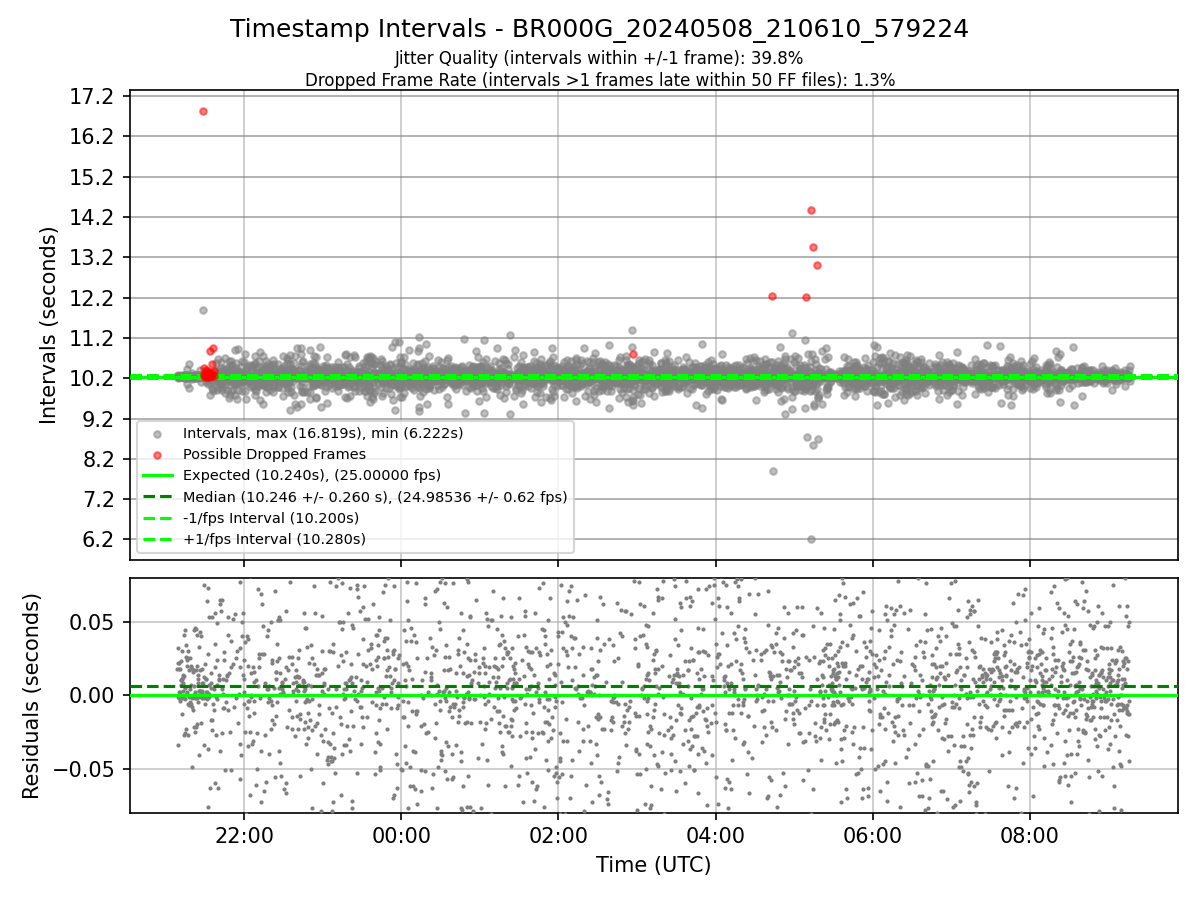Click the red circle marker in the legend

pos(157,455)
